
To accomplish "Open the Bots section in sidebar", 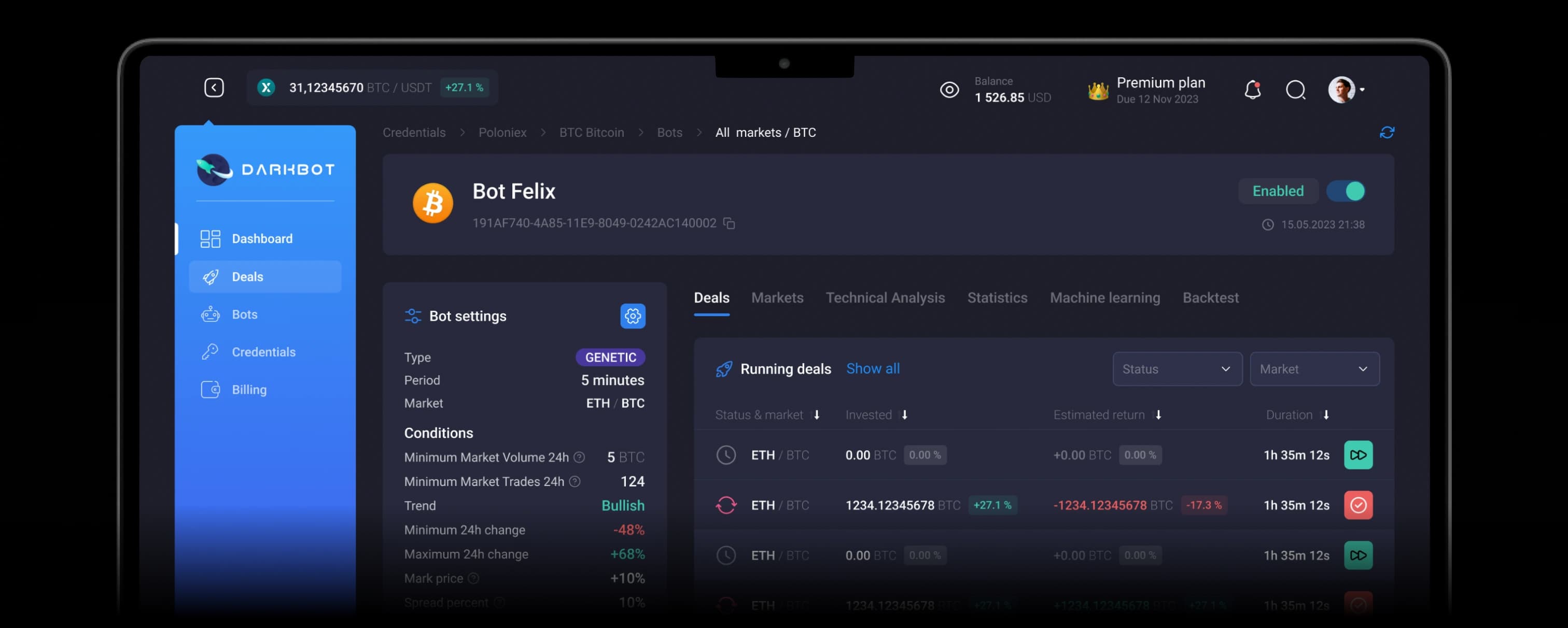I will coord(244,314).
